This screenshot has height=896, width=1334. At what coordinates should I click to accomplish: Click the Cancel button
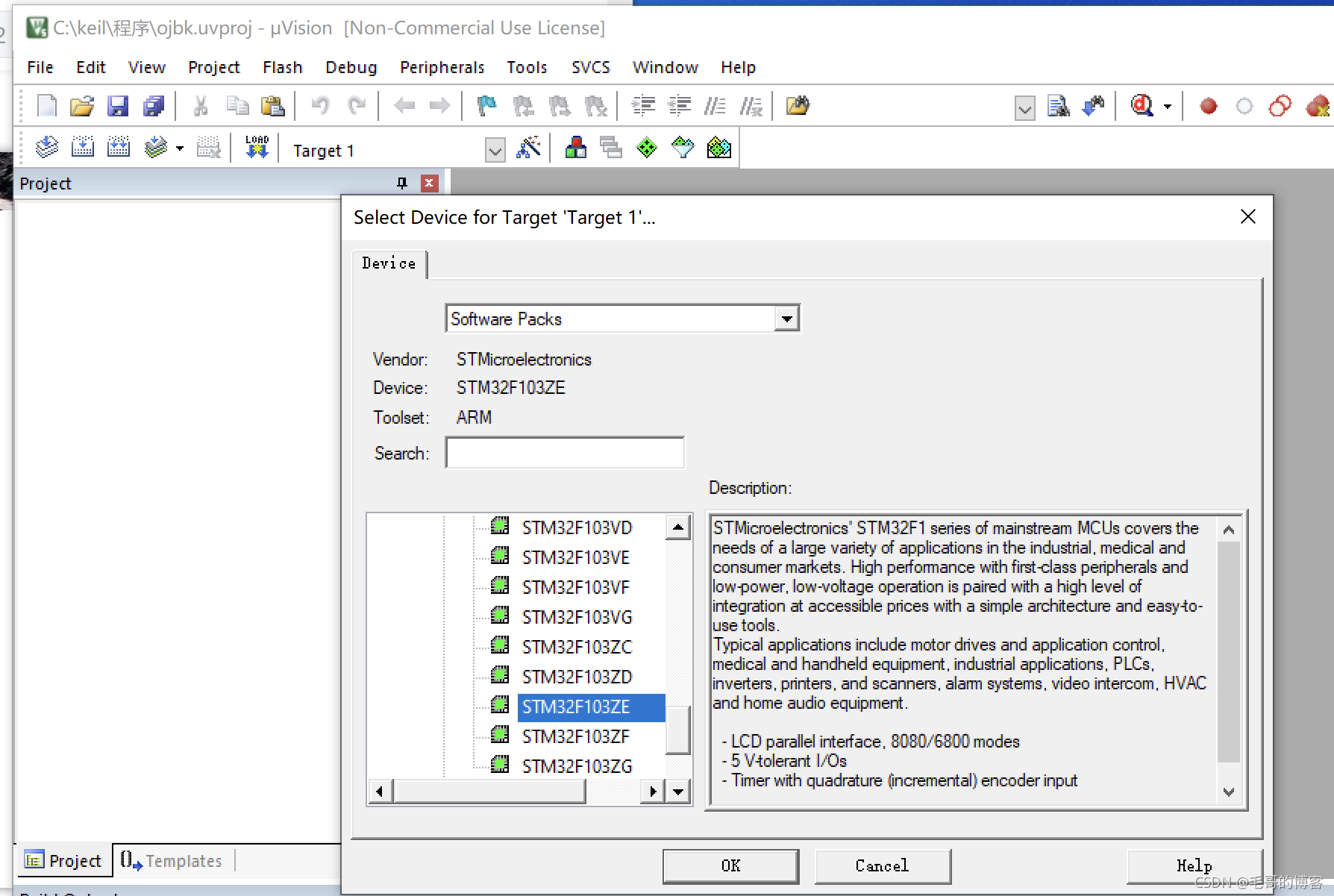tap(882, 865)
